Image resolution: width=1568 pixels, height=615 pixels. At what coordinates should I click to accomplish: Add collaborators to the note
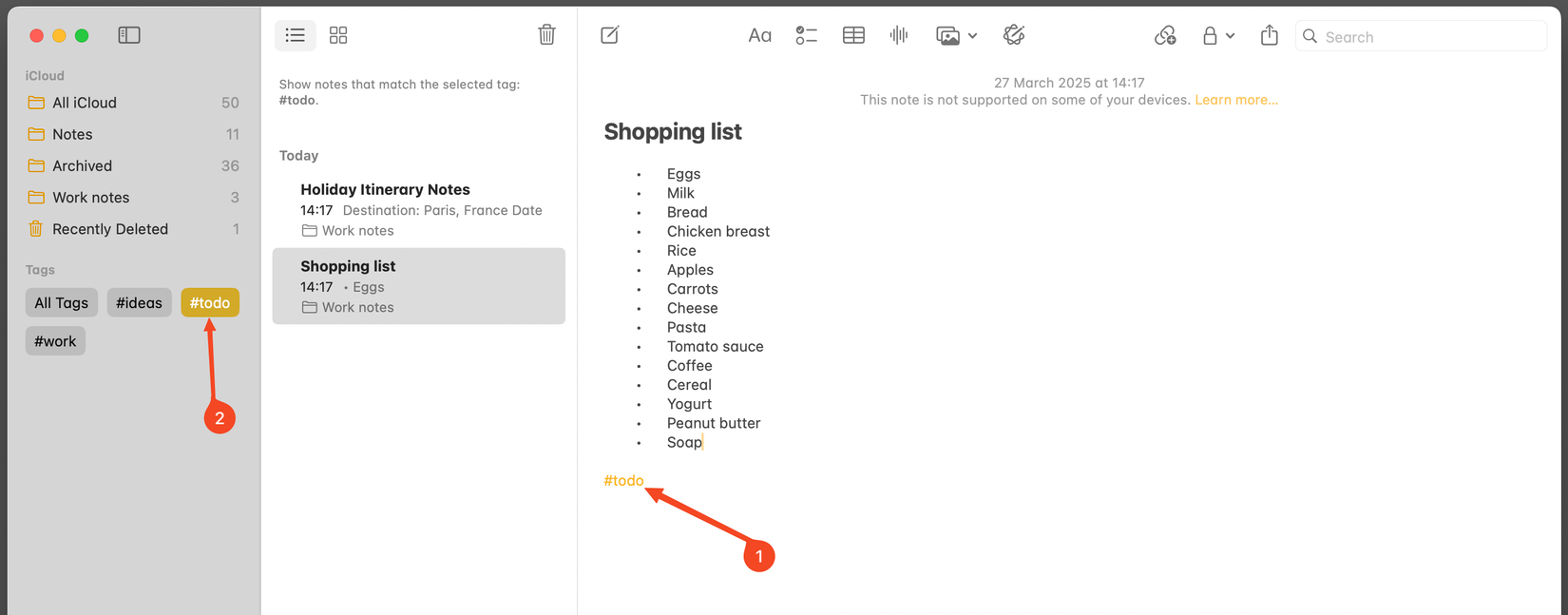tap(1165, 35)
